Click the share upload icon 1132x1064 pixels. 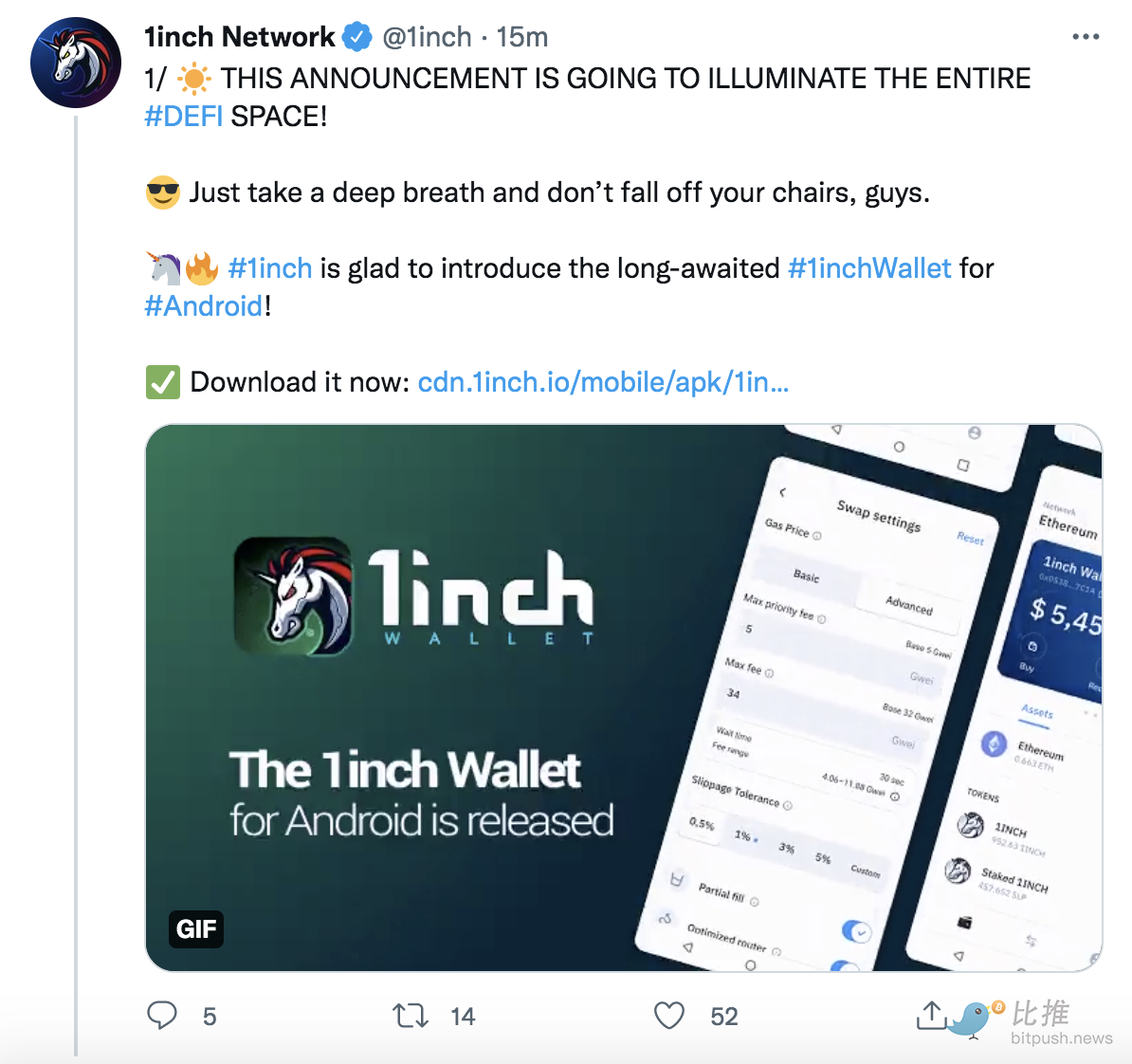[x=932, y=1016]
